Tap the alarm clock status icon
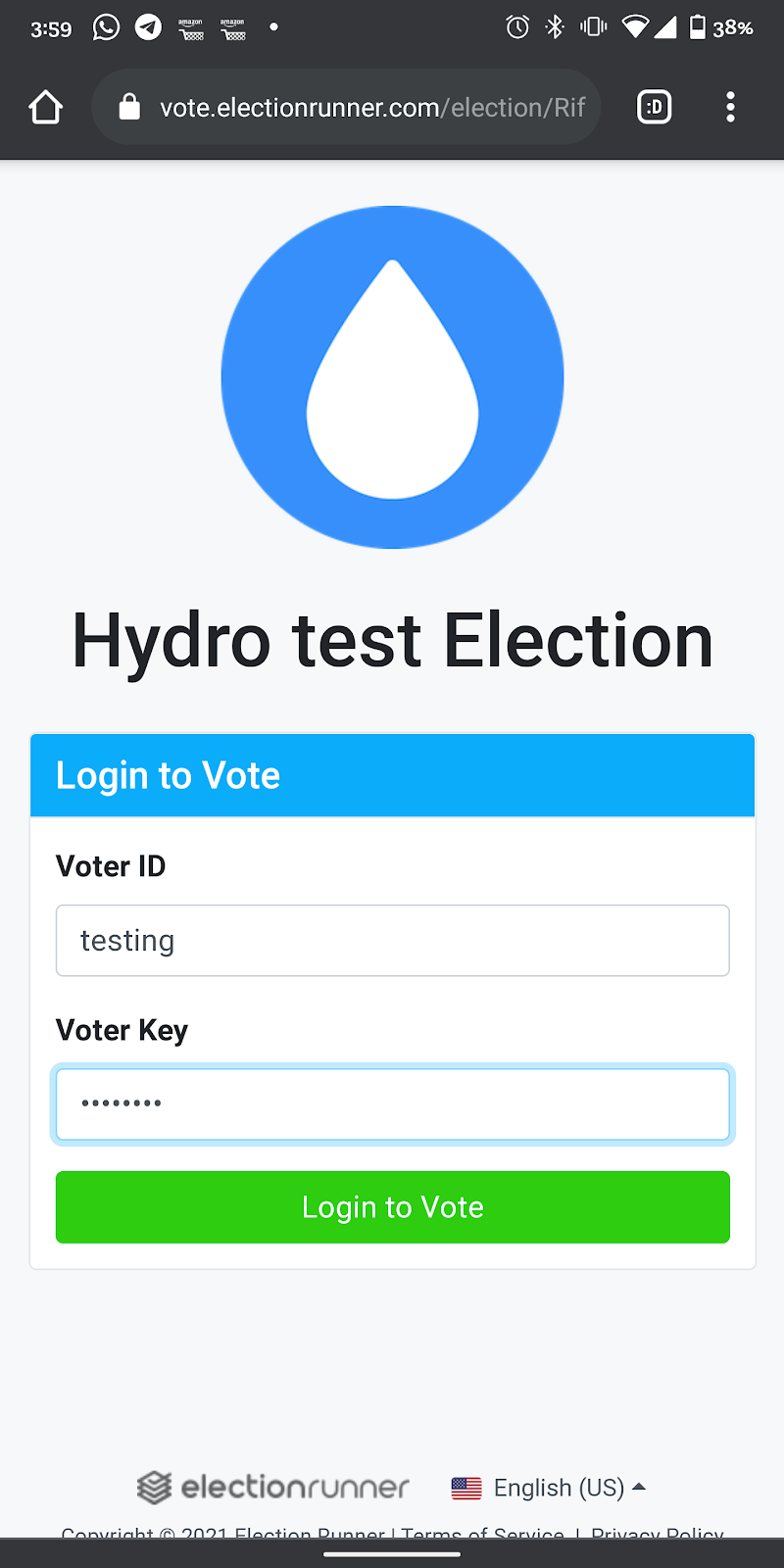The width and height of the screenshot is (784, 1568). (517, 27)
